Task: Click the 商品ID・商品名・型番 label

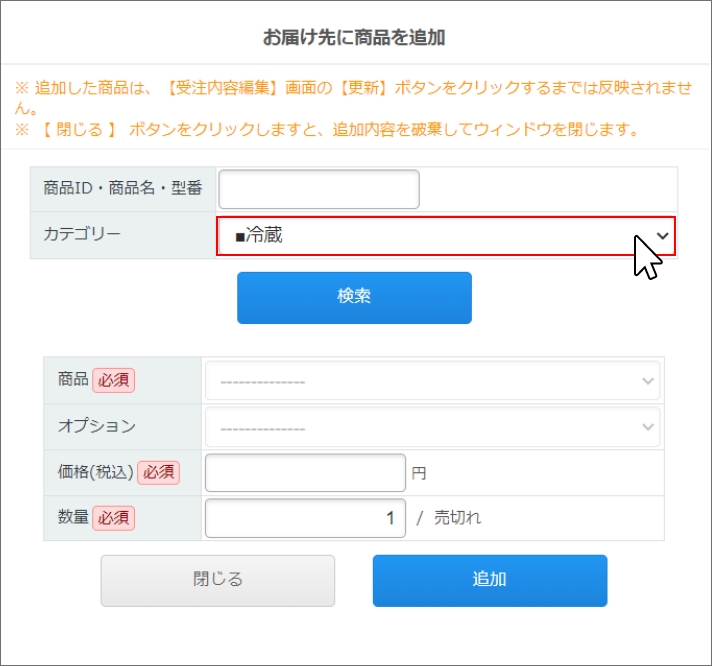Action: (x=123, y=189)
